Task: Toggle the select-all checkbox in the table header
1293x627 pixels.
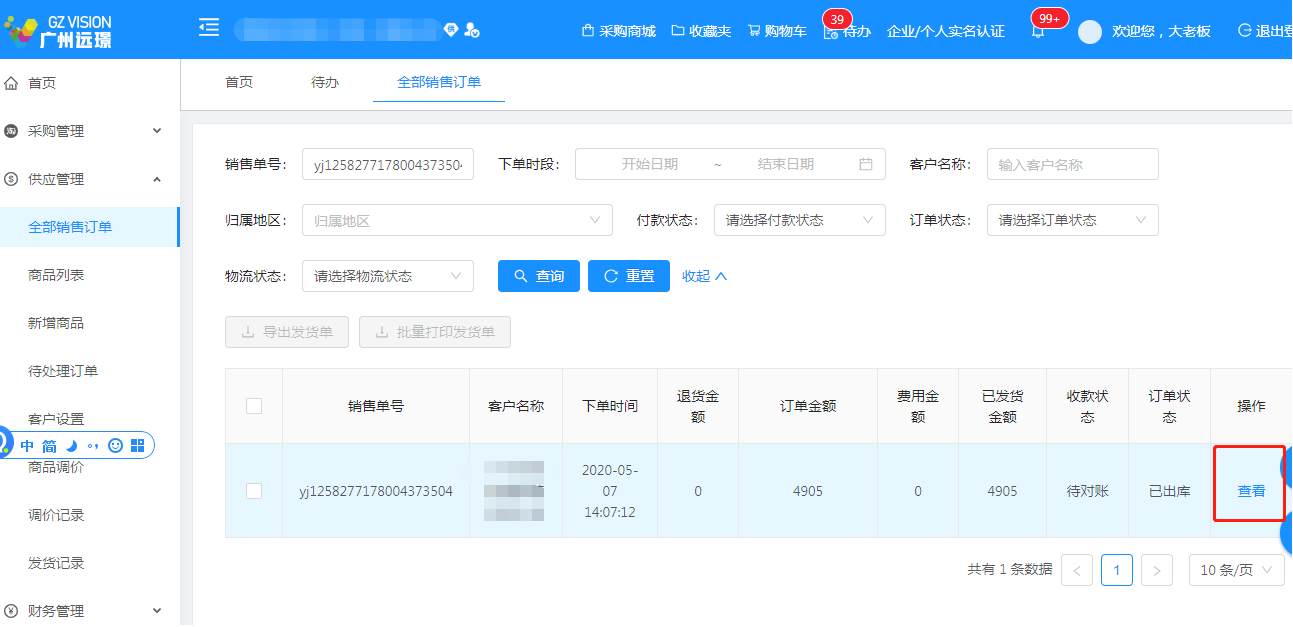Action: pos(254,406)
